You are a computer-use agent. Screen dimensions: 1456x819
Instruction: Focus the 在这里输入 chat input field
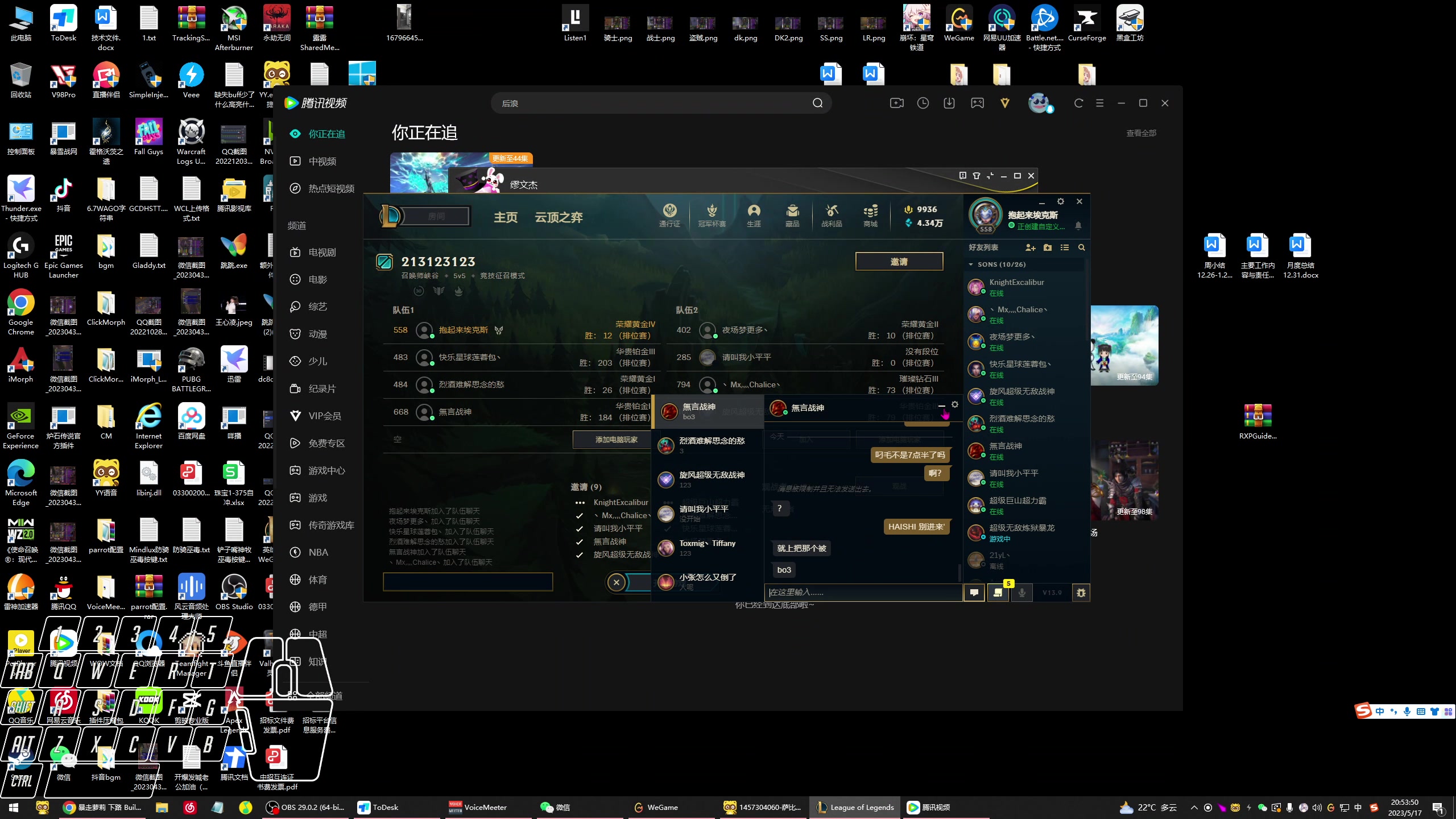click(863, 592)
